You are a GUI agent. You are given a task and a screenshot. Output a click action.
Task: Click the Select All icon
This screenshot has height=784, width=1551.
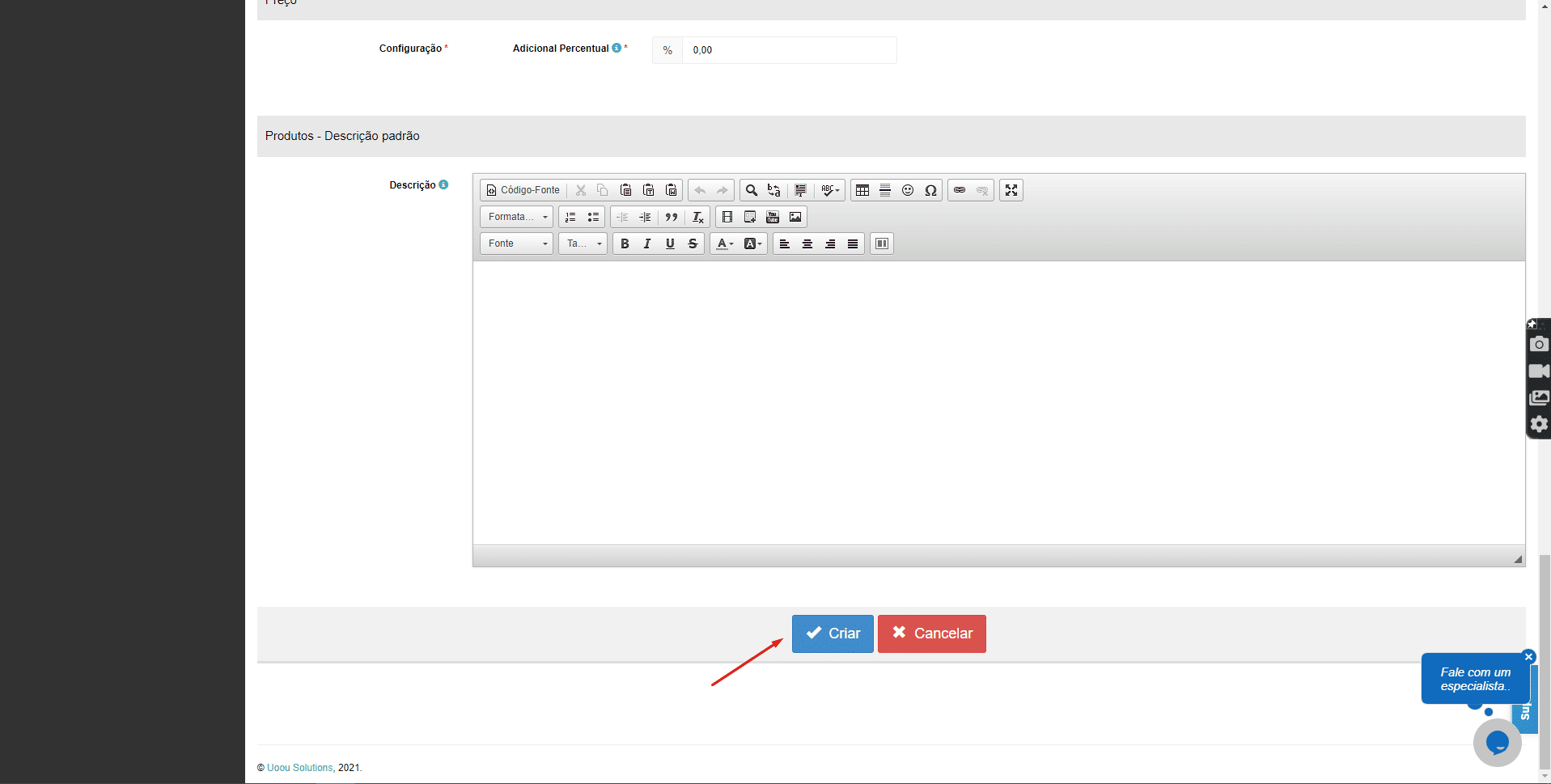tap(800, 190)
